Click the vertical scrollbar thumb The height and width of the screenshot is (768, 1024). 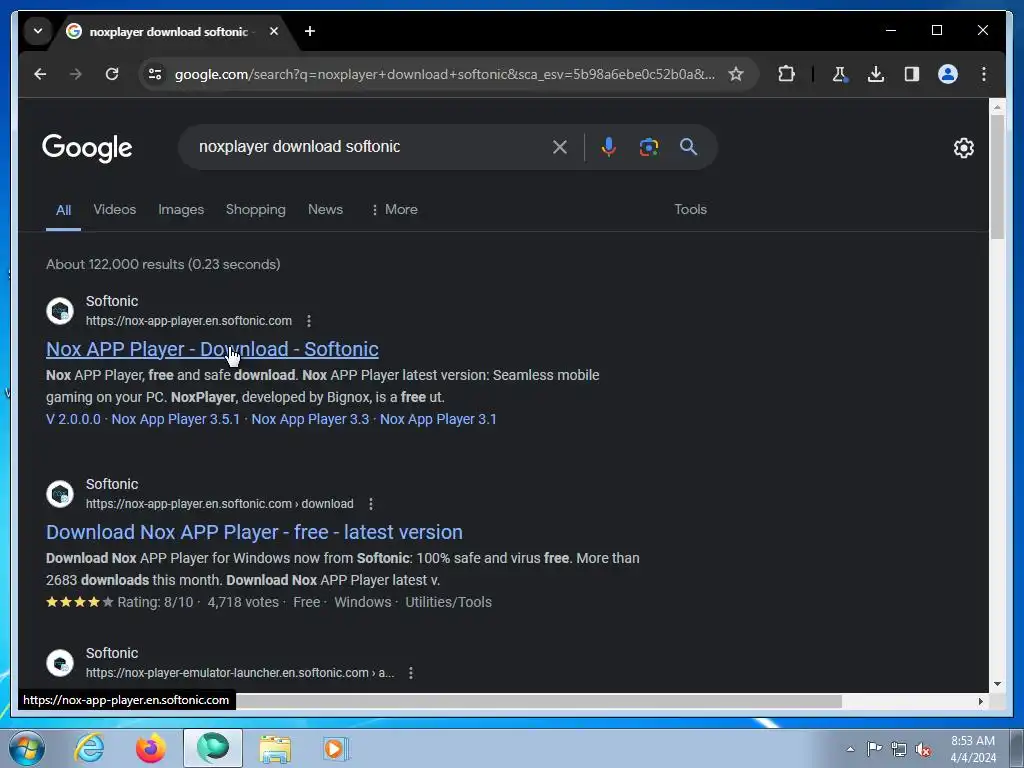pos(997,176)
